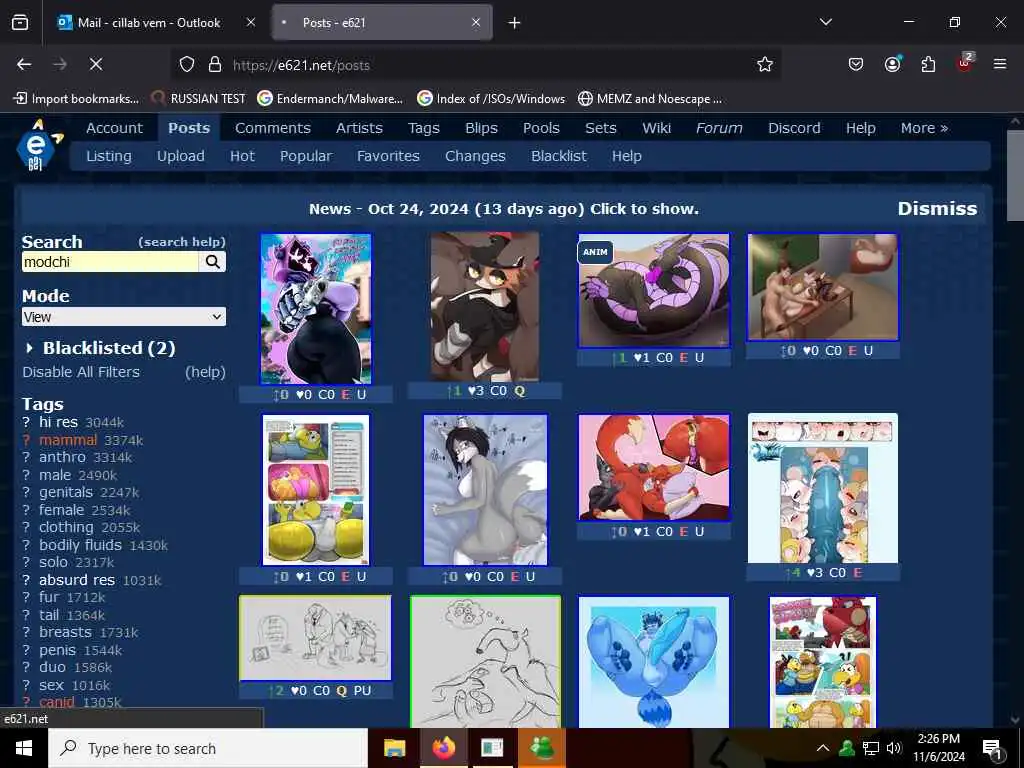Open the tracking protection shield
Screen dimensions: 1024x768
coord(187,65)
